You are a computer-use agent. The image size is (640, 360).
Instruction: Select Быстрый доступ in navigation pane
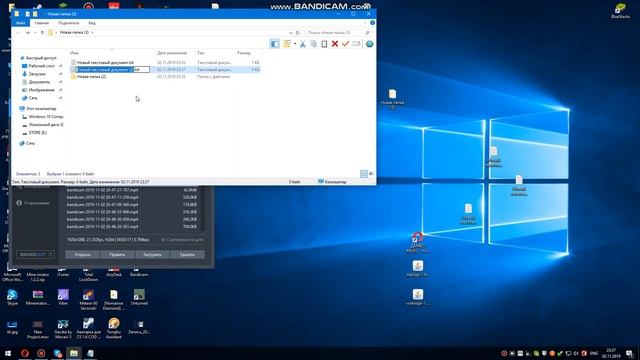tap(41, 58)
